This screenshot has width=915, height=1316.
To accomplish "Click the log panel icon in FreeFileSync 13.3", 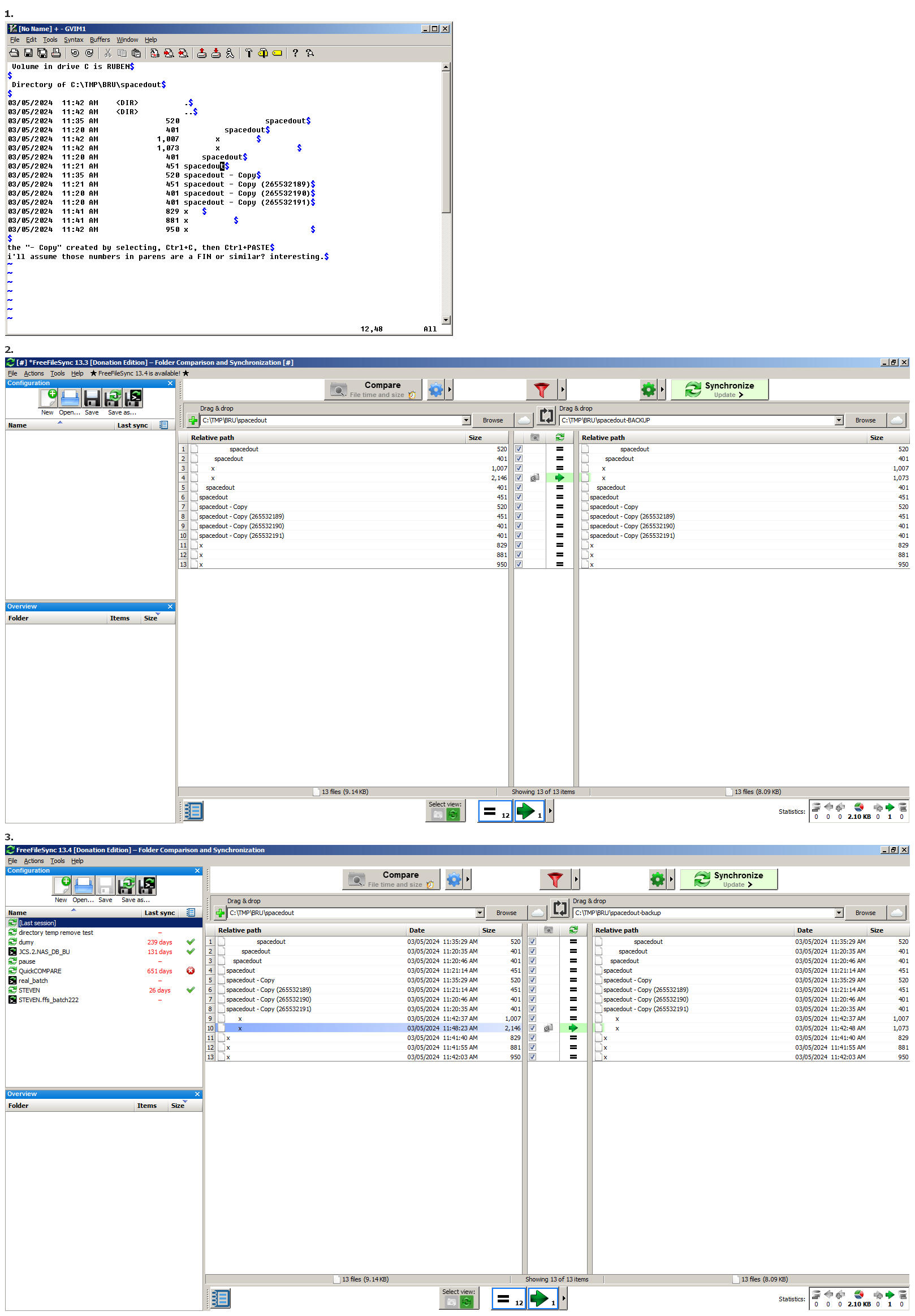I will click(193, 811).
